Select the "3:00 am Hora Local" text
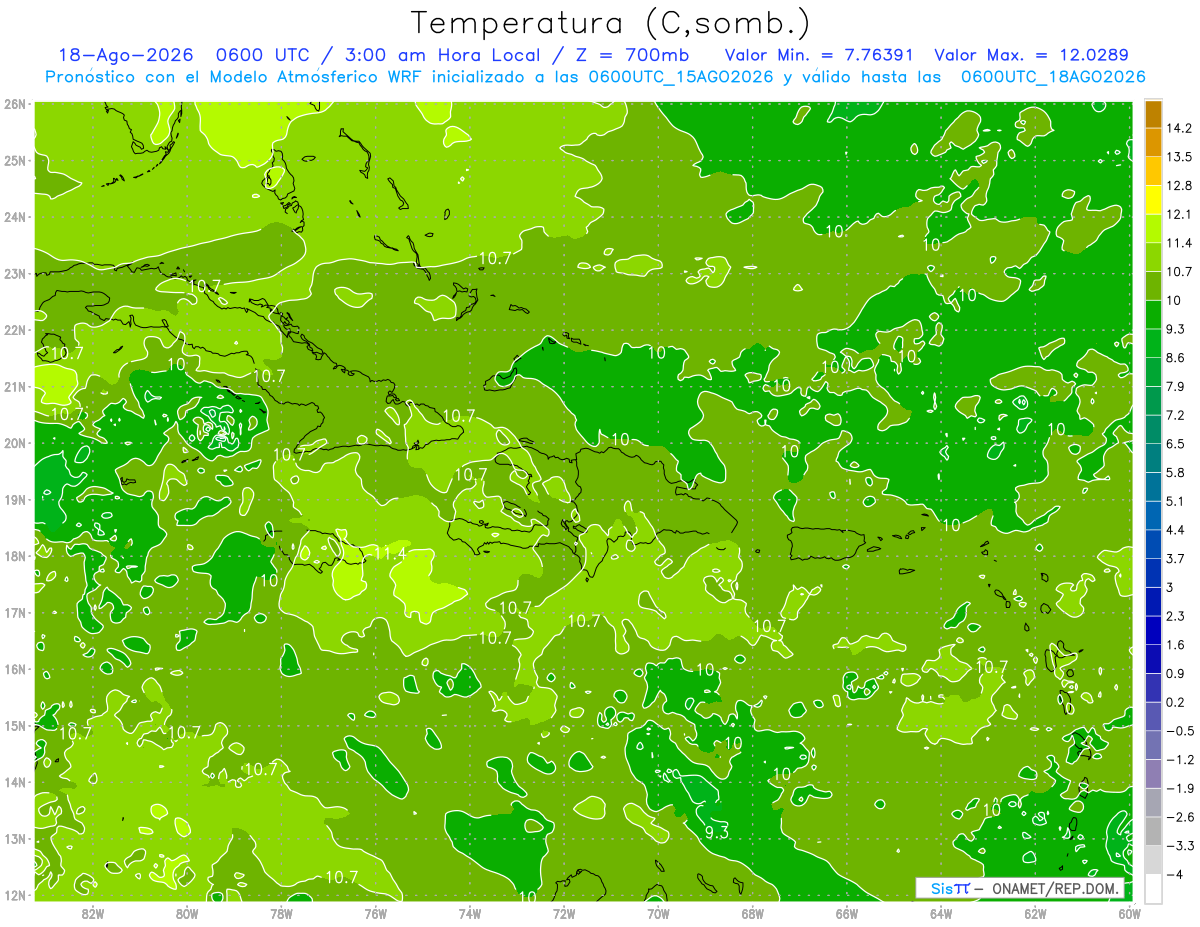1200x927 pixels. 448,55
